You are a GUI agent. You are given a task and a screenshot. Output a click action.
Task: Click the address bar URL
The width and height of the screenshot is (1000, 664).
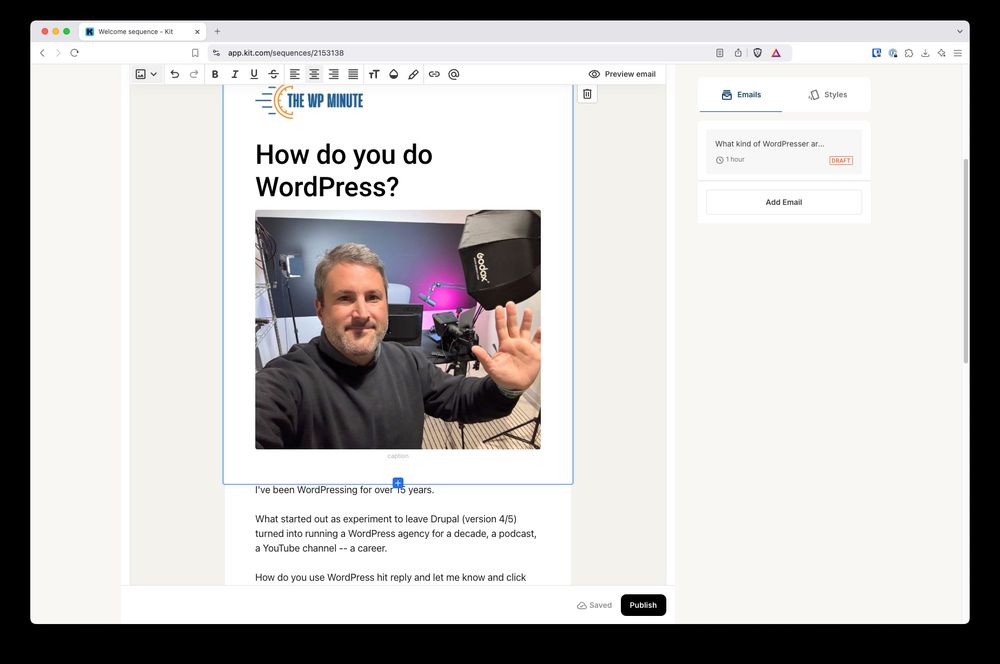286,53
